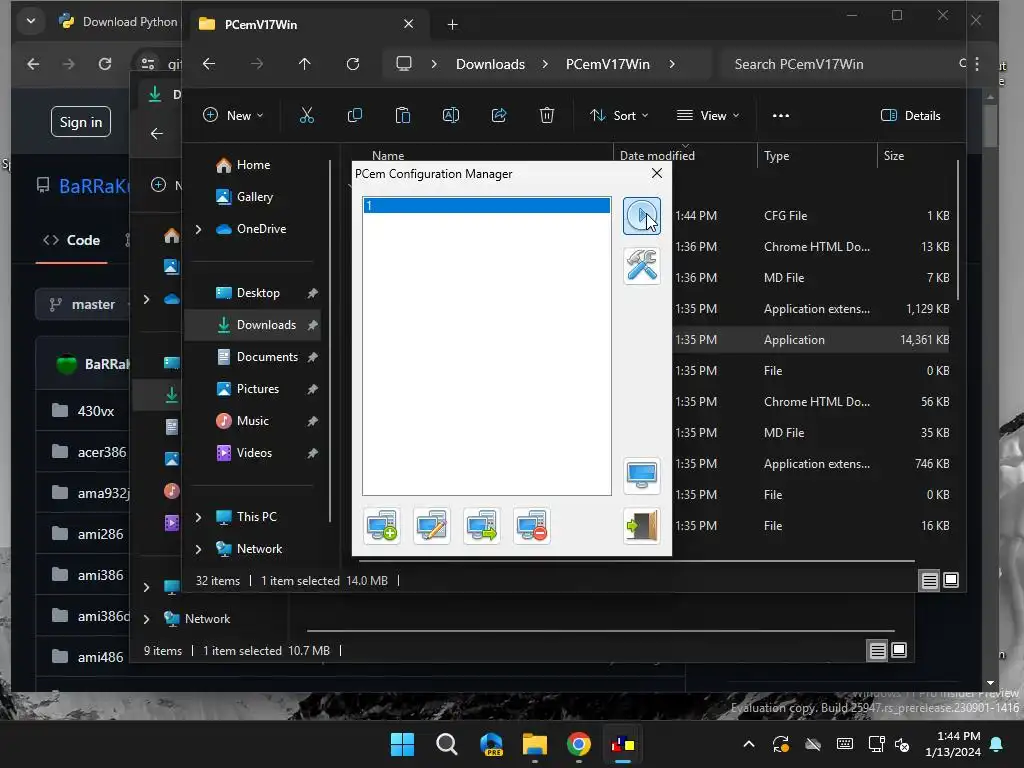Switch to large thumbnails view in front status bar
The height and width of the screenshot is (768, 1024).
coord(951,580)
